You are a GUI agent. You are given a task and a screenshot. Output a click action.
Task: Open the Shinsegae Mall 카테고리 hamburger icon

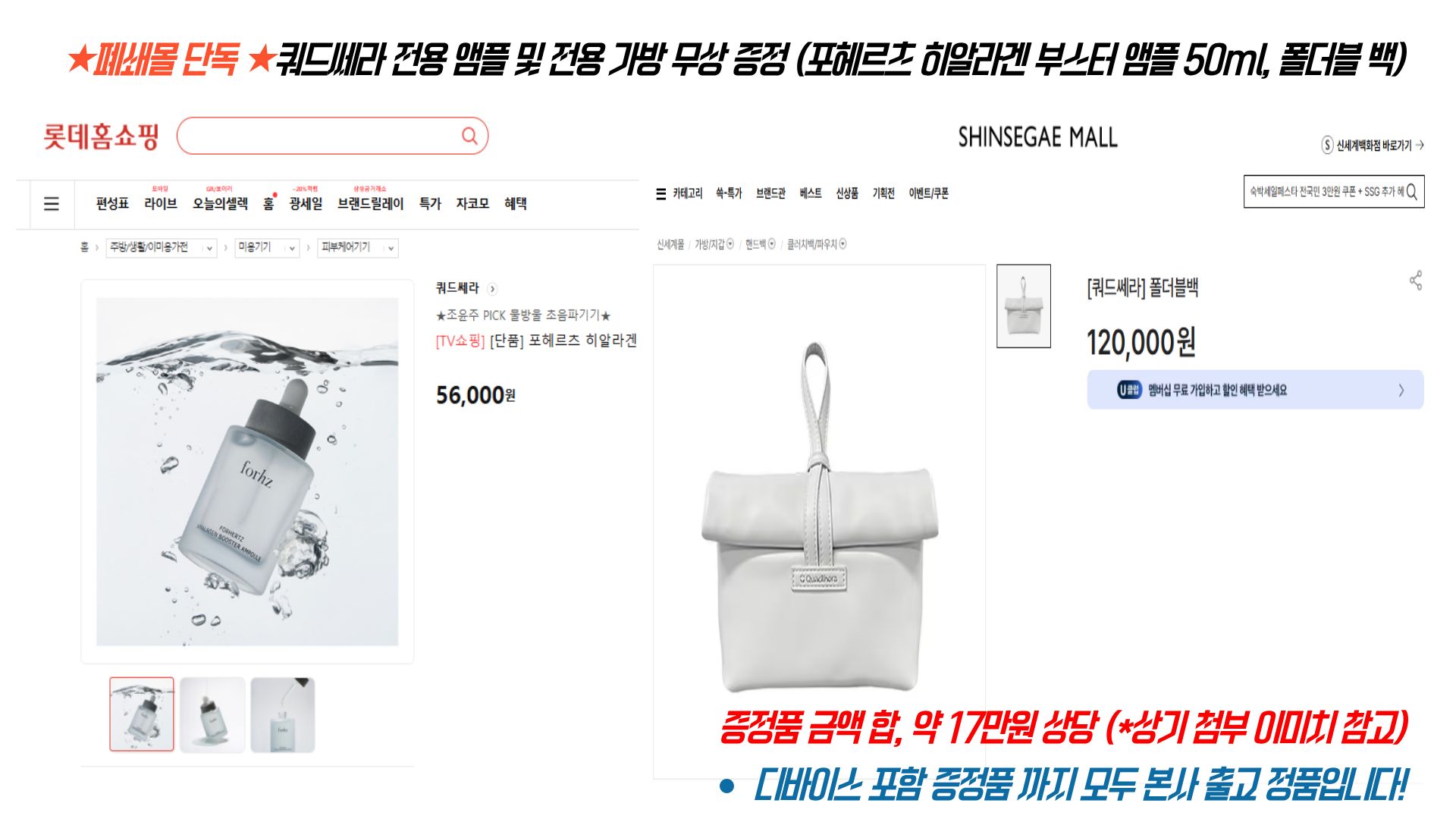pyautogui.click(x=661, y=194)
